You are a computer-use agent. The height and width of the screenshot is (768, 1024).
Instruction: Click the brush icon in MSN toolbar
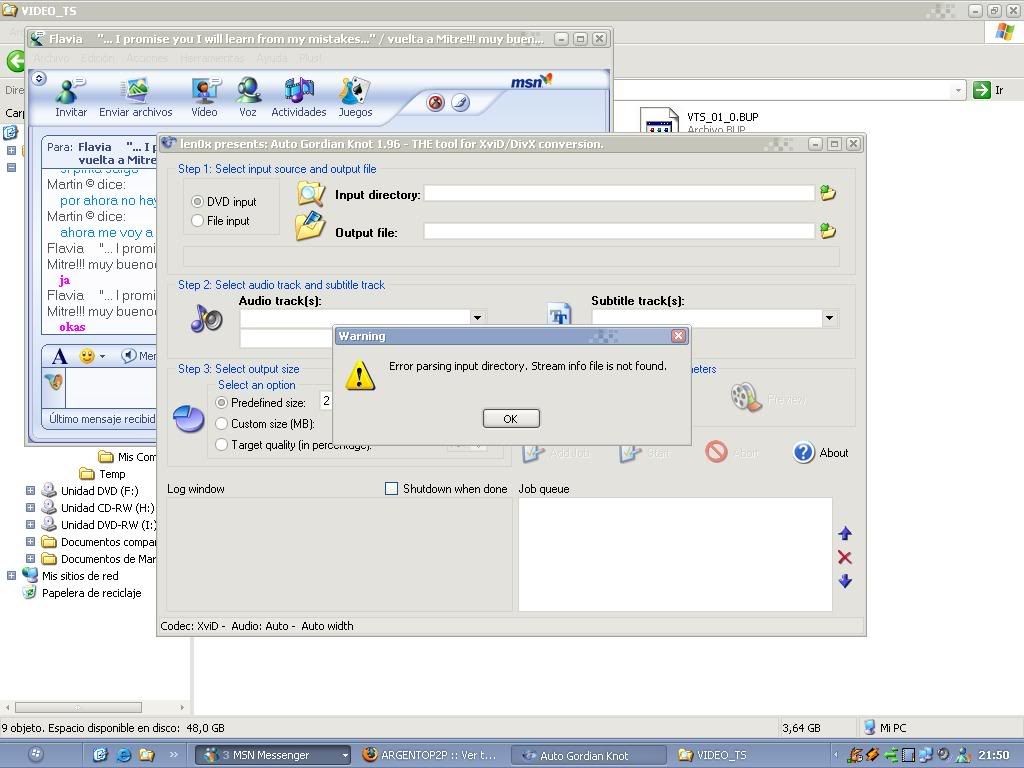tap(460, 103)
